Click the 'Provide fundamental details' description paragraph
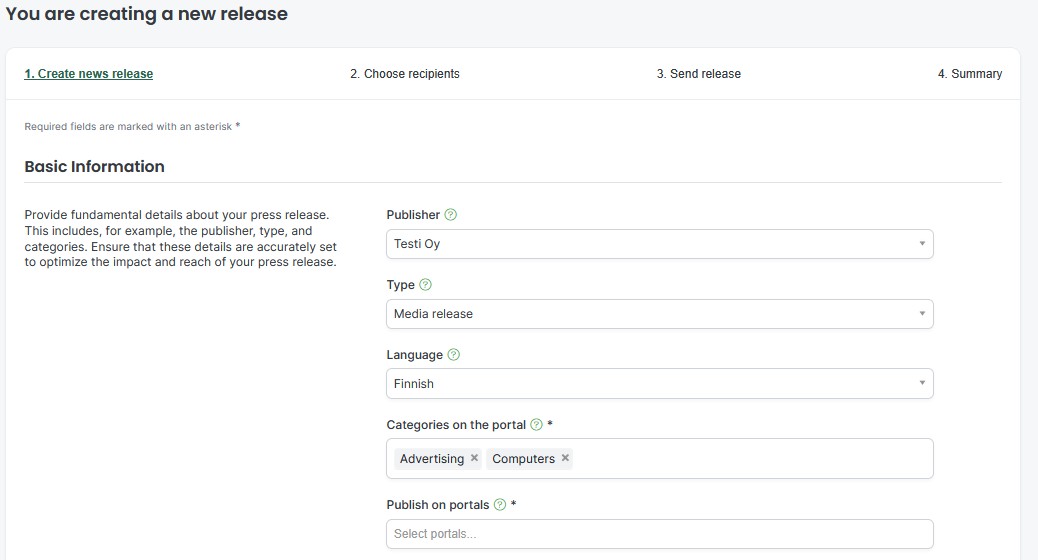Screen dimensions: 1038x560 [181, 238]
